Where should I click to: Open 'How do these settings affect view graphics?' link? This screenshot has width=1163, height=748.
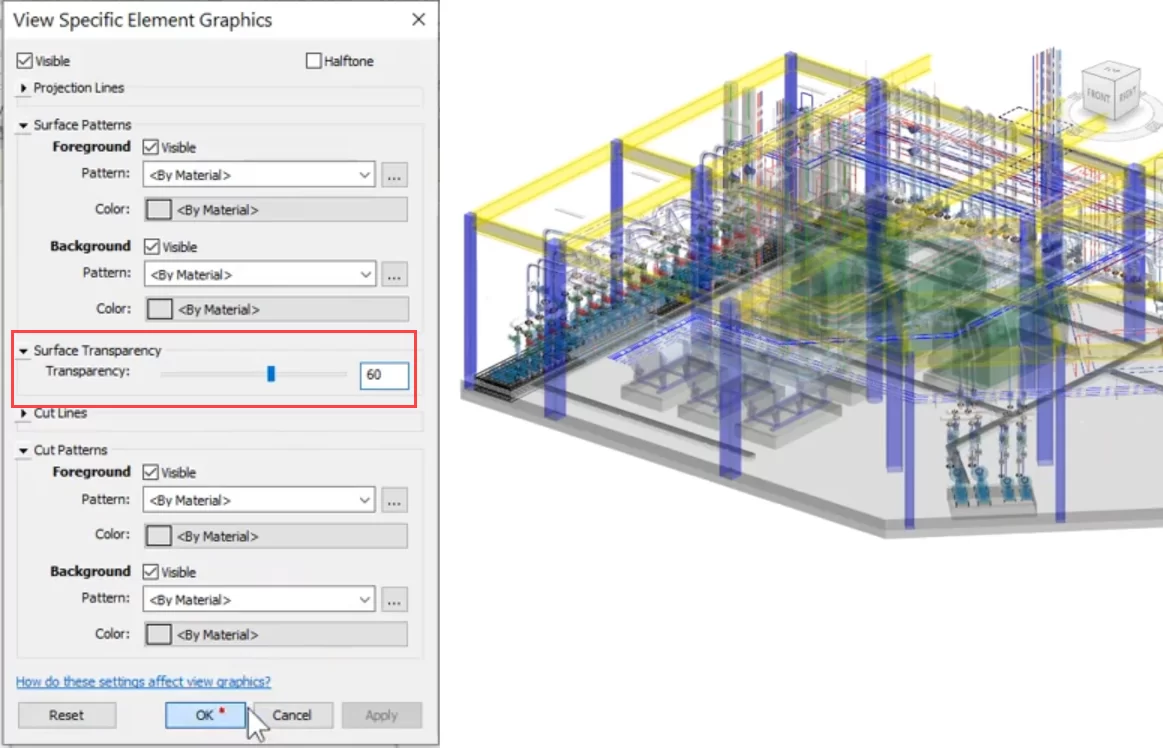143,682
